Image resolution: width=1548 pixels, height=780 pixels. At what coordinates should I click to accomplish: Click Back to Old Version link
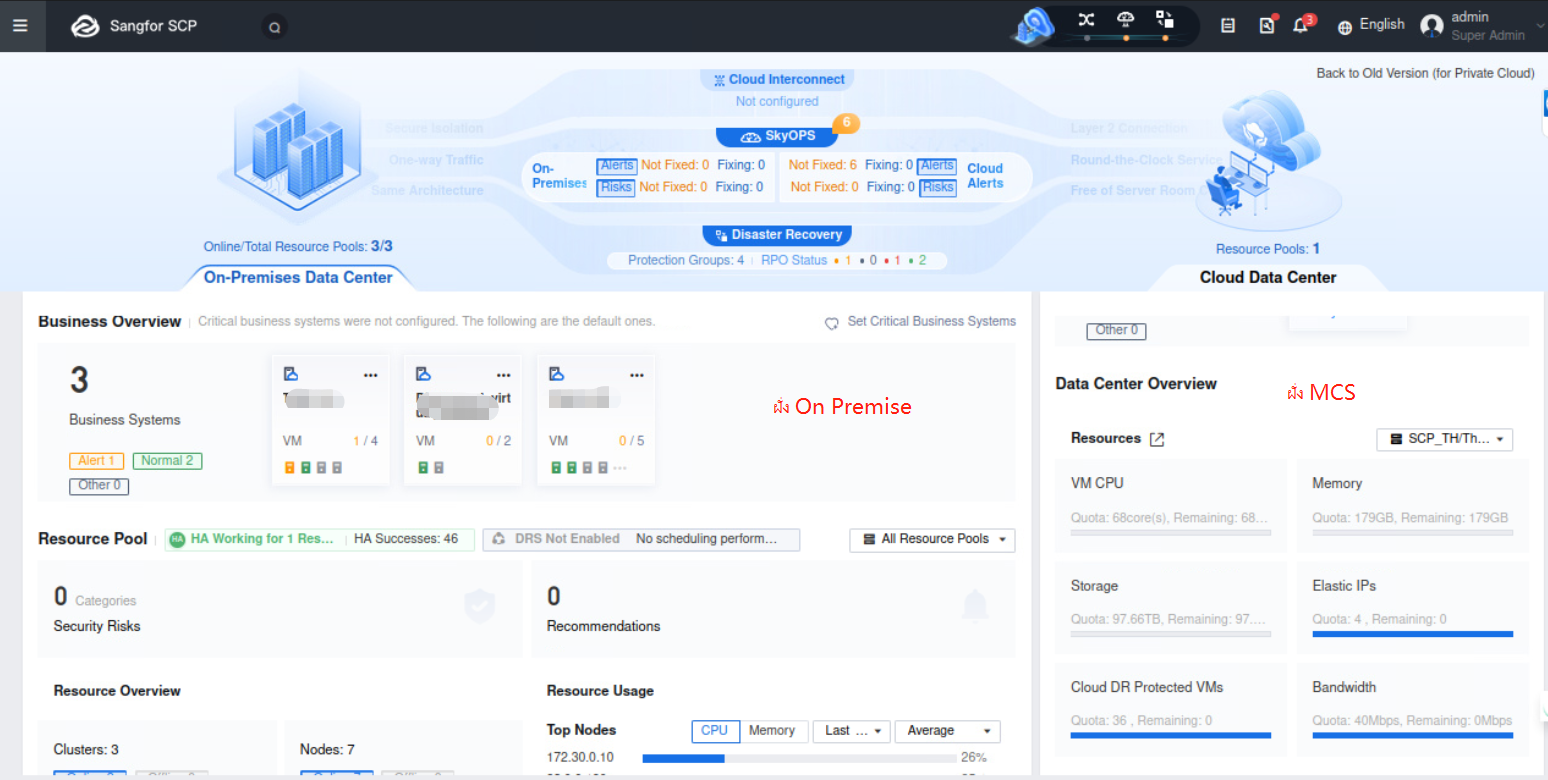click(x=1425, y=73)
